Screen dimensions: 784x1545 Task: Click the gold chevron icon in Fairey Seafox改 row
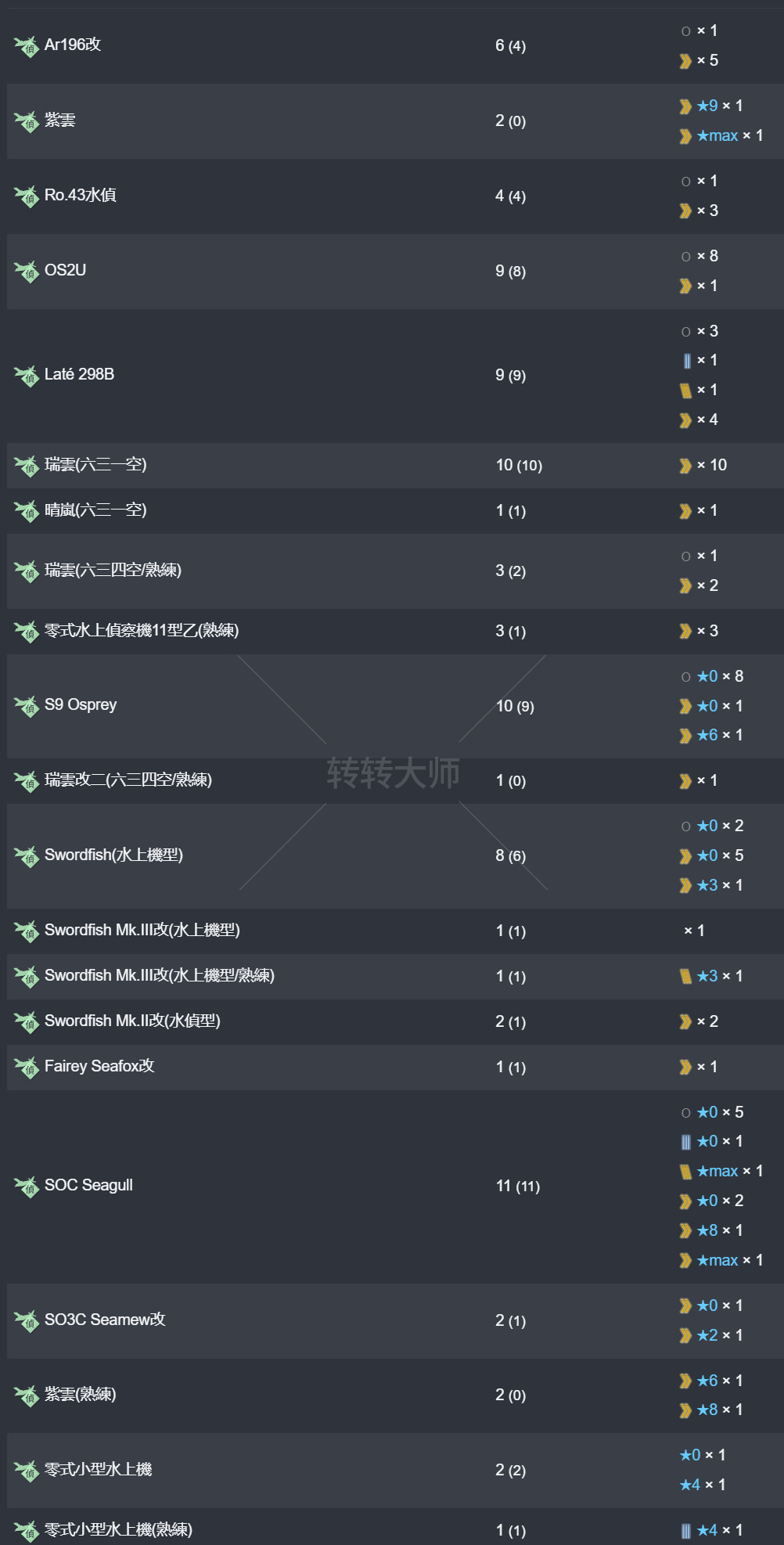click(685, 1068)
